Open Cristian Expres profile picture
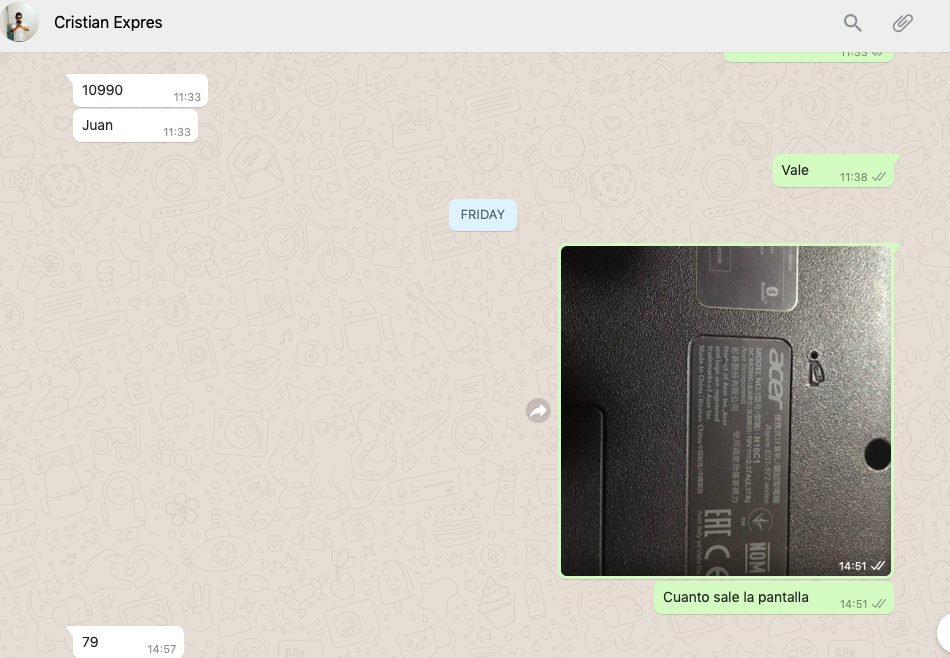The image size is (950, 658). coord(19,22)
